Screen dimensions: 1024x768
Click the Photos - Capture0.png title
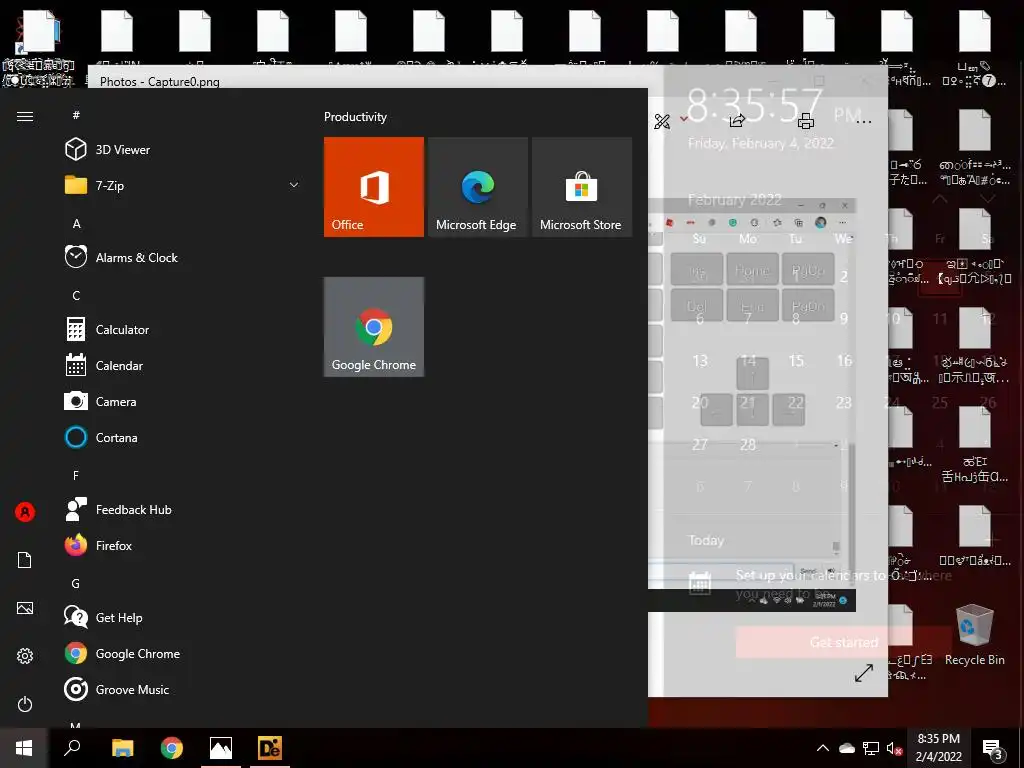click(159, 82)
